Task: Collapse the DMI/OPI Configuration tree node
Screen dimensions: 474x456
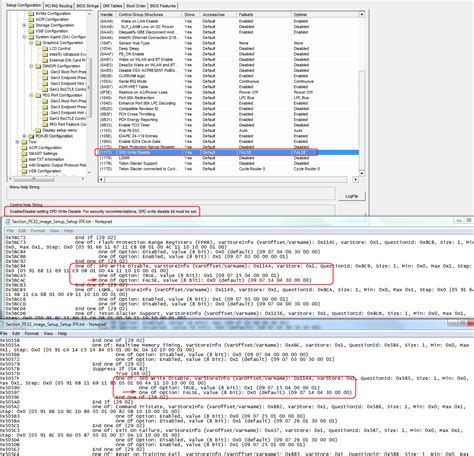Action: pyautogui.click(x=31, y=66)
